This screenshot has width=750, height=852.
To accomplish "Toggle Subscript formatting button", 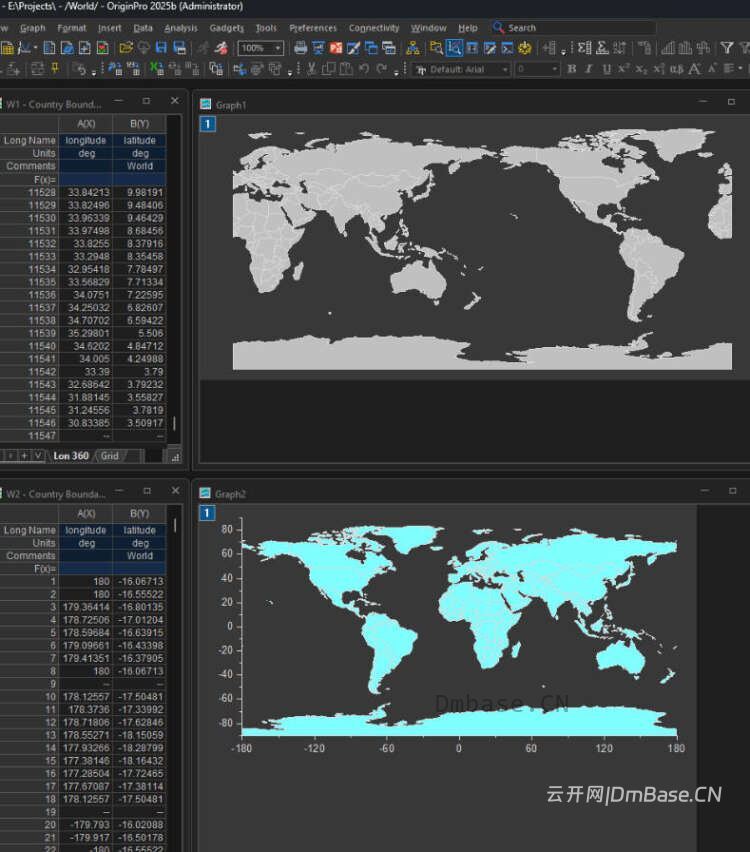I will tap(641, 69).
